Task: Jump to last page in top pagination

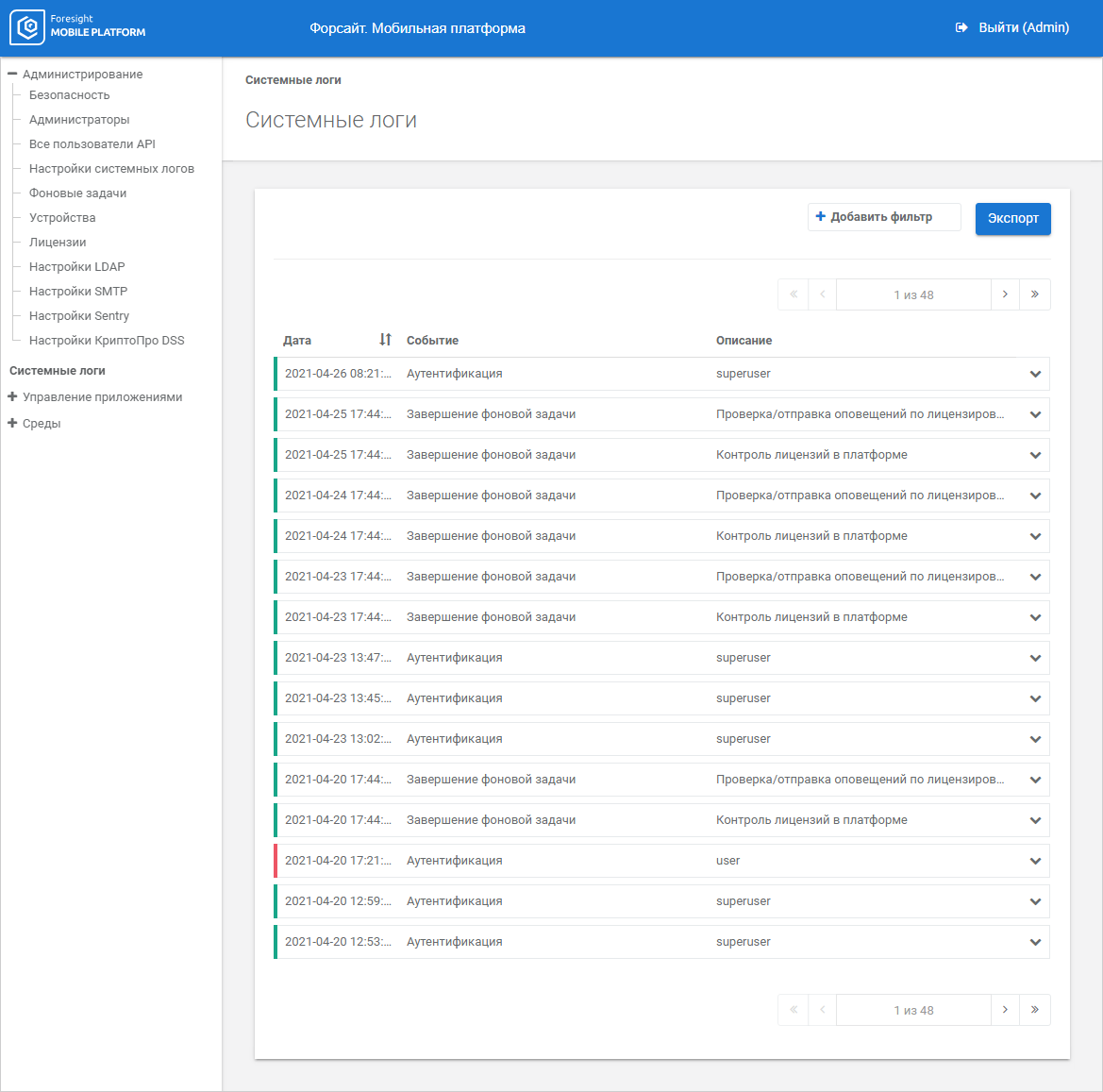Action: pos(1035,294)
